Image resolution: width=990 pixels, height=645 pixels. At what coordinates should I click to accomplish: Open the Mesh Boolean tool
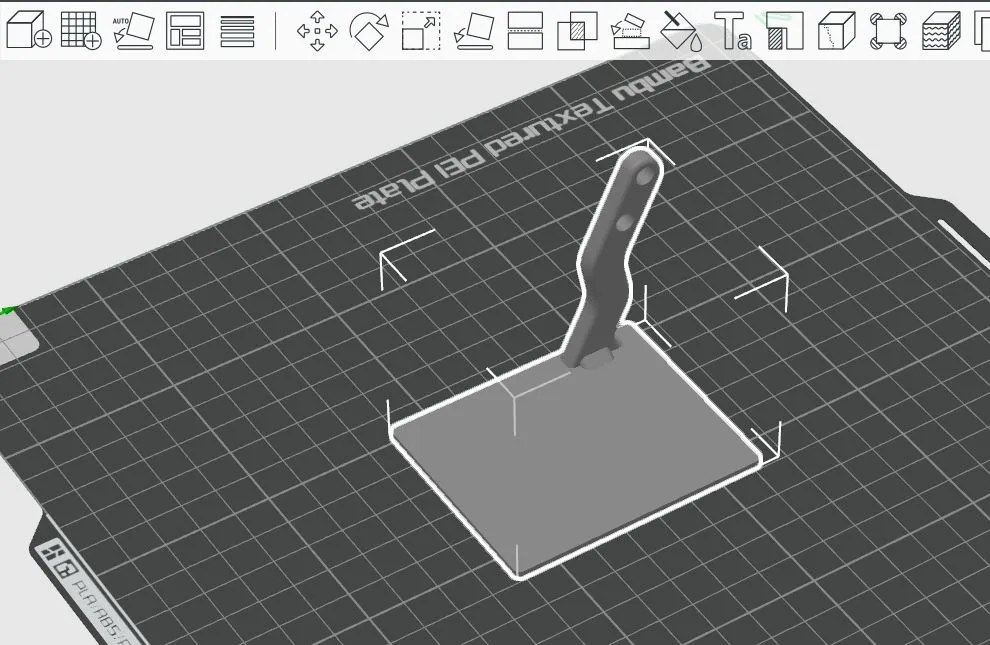coord(577,30)
